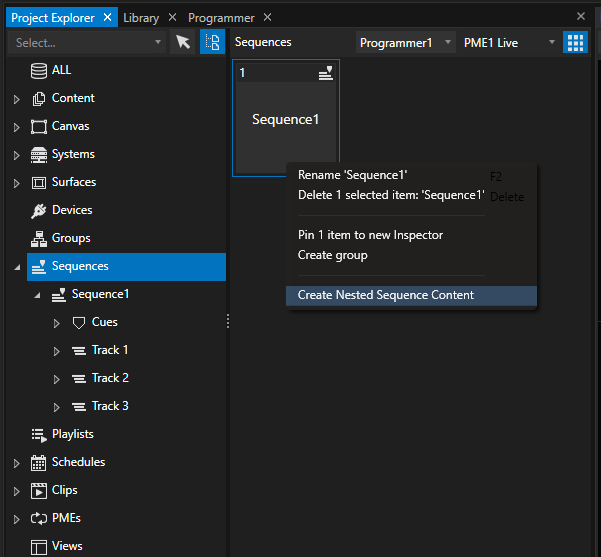Choose Rename 'Sequence1' from context menu
This screenshot has height=557, width=601.
[411, 175]
